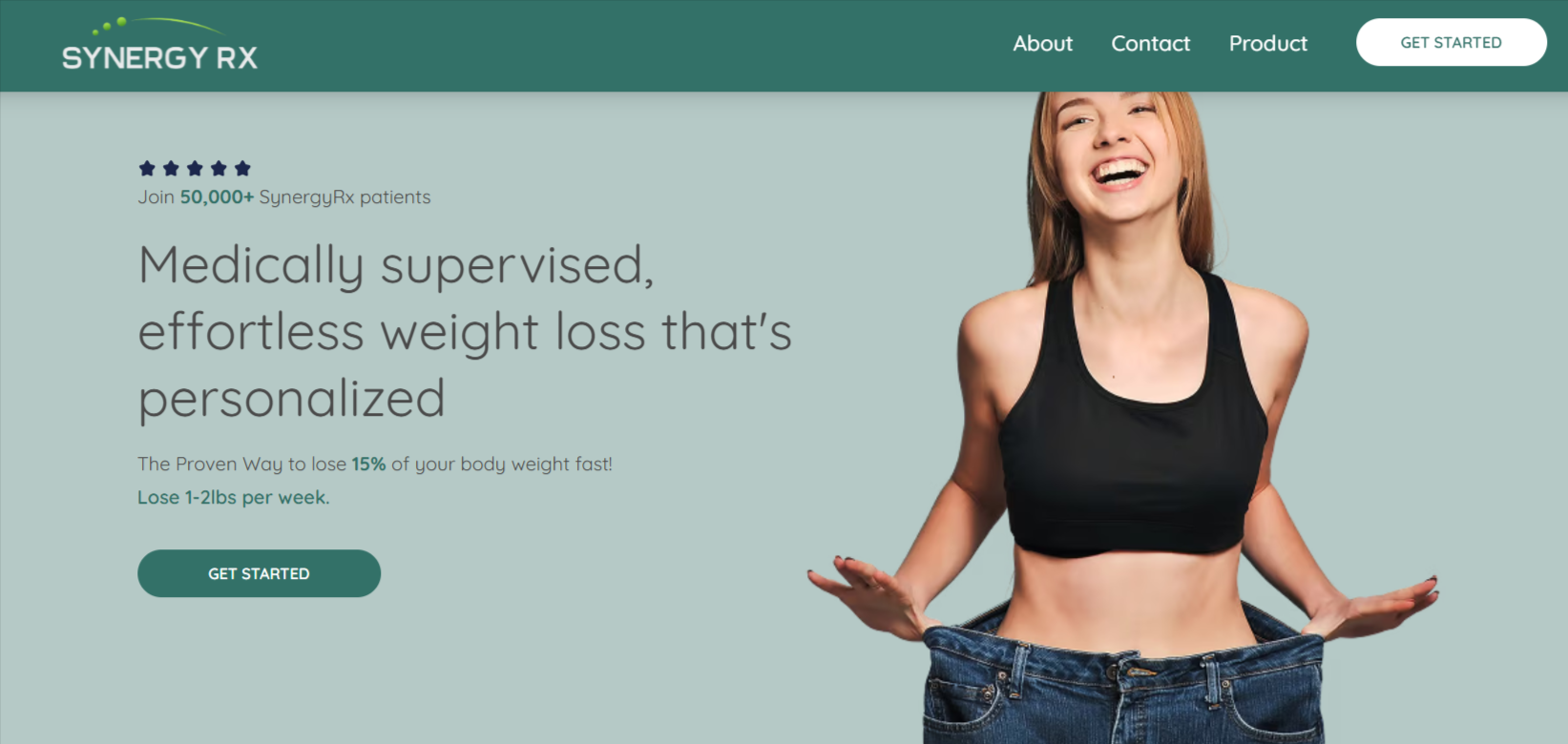This screenshot has width=1568, height=744.
Task: Click the fifth rating star
Action: 242,169
